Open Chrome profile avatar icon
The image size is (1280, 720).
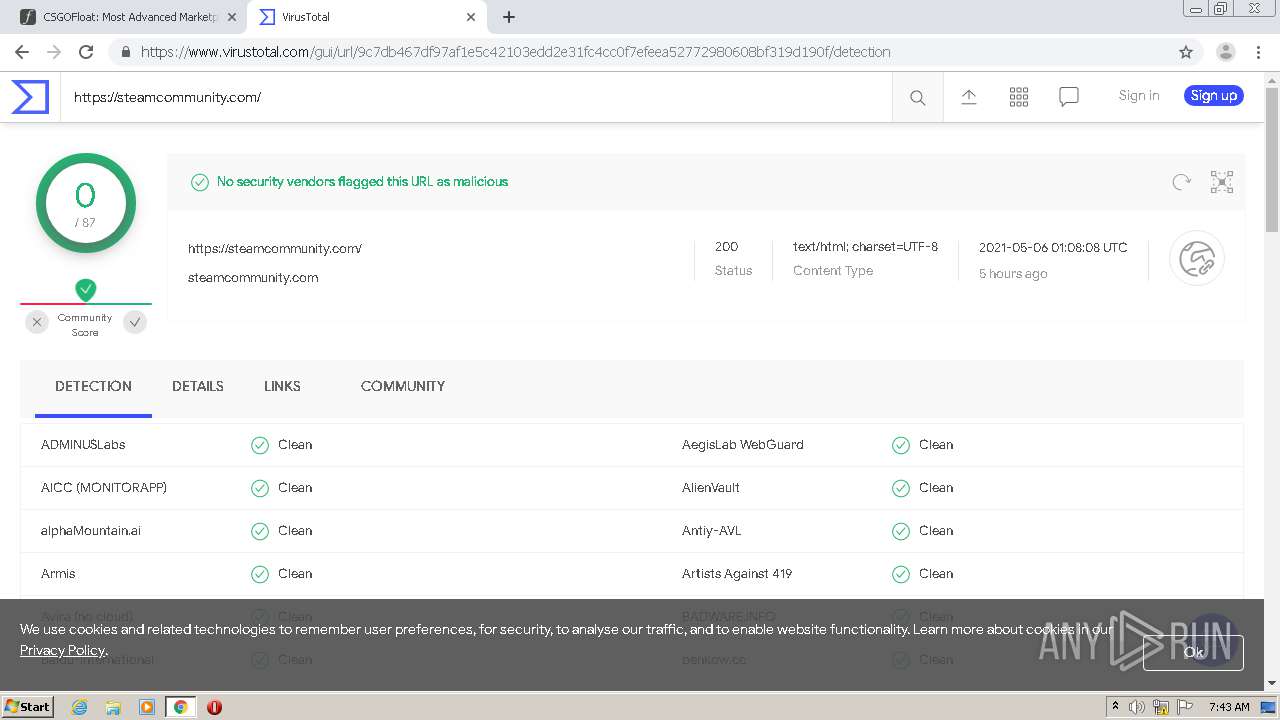tap(1226, 52)
